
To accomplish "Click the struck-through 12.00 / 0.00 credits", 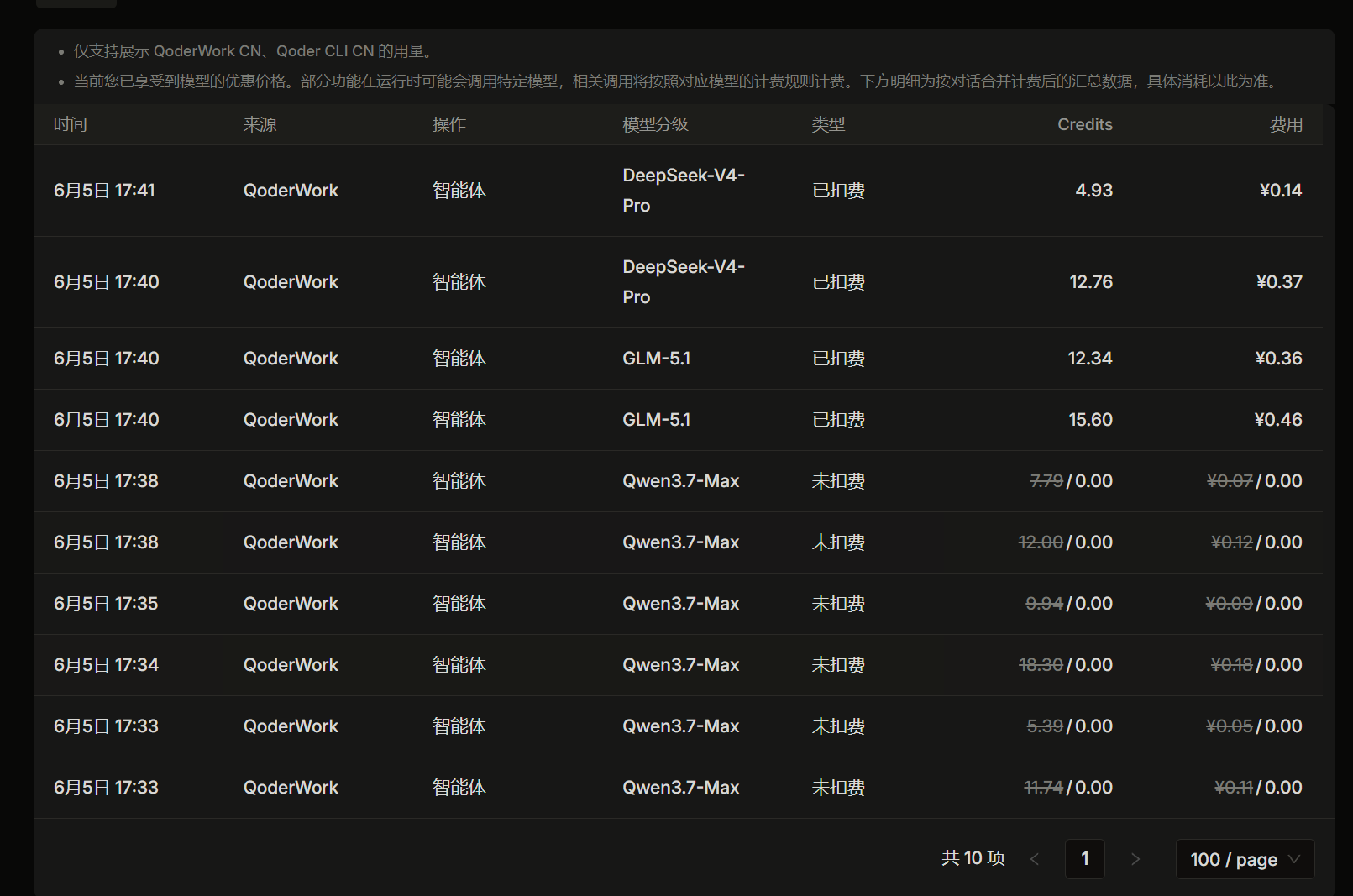I will click(1066, 542).
